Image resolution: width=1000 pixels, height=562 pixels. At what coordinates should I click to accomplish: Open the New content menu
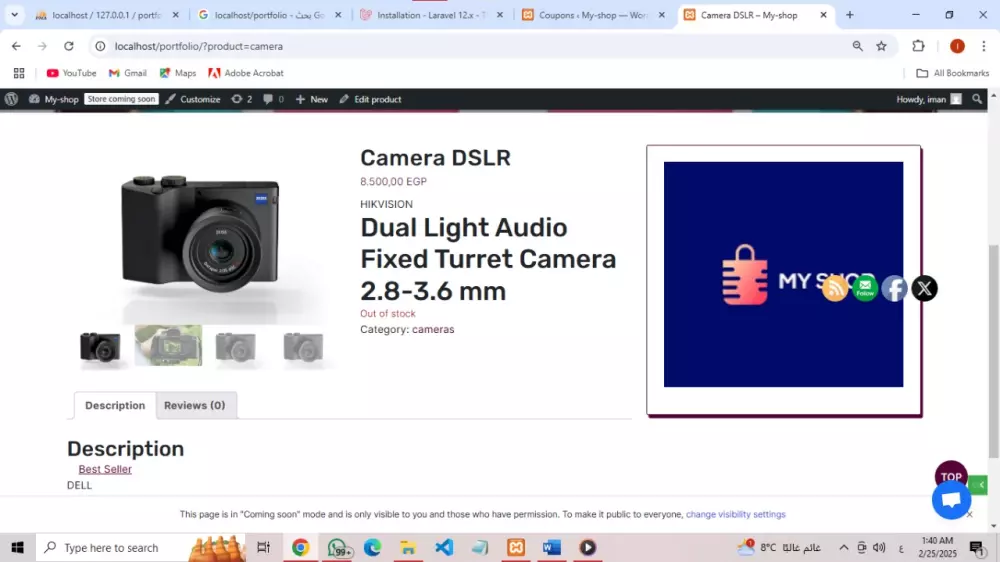click(x=311, y=99)
